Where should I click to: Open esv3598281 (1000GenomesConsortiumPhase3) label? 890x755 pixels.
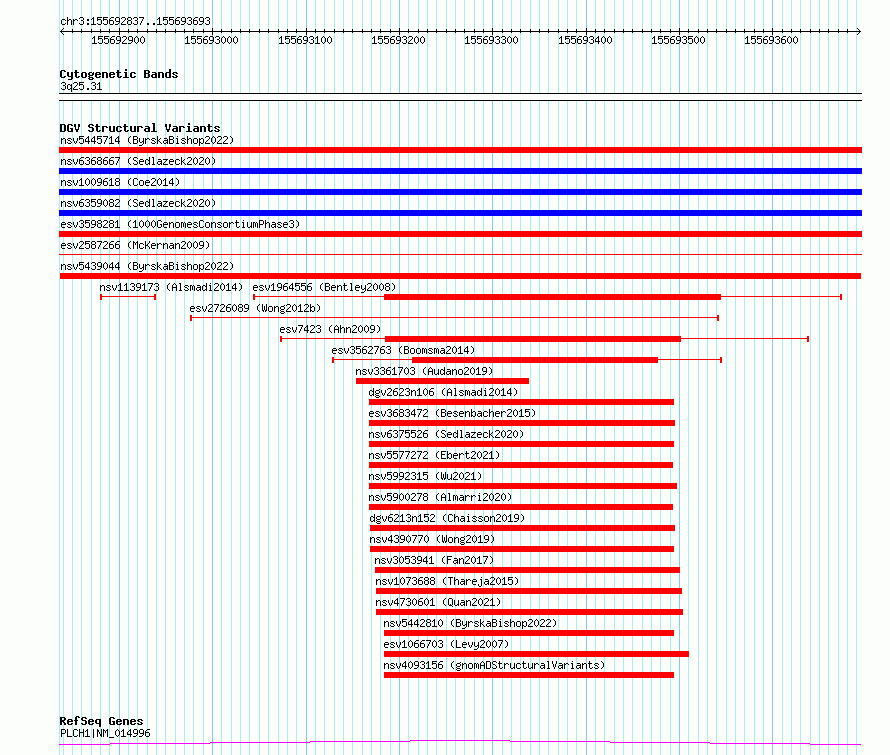180,224
